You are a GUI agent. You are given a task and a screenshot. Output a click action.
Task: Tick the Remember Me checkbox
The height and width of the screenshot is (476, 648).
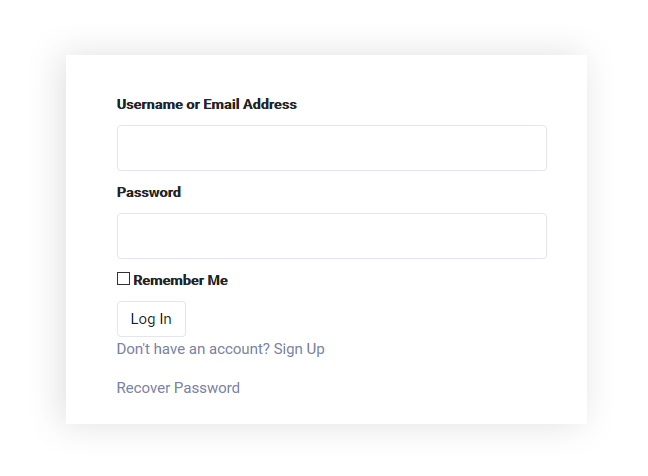[x=123, y=279]
